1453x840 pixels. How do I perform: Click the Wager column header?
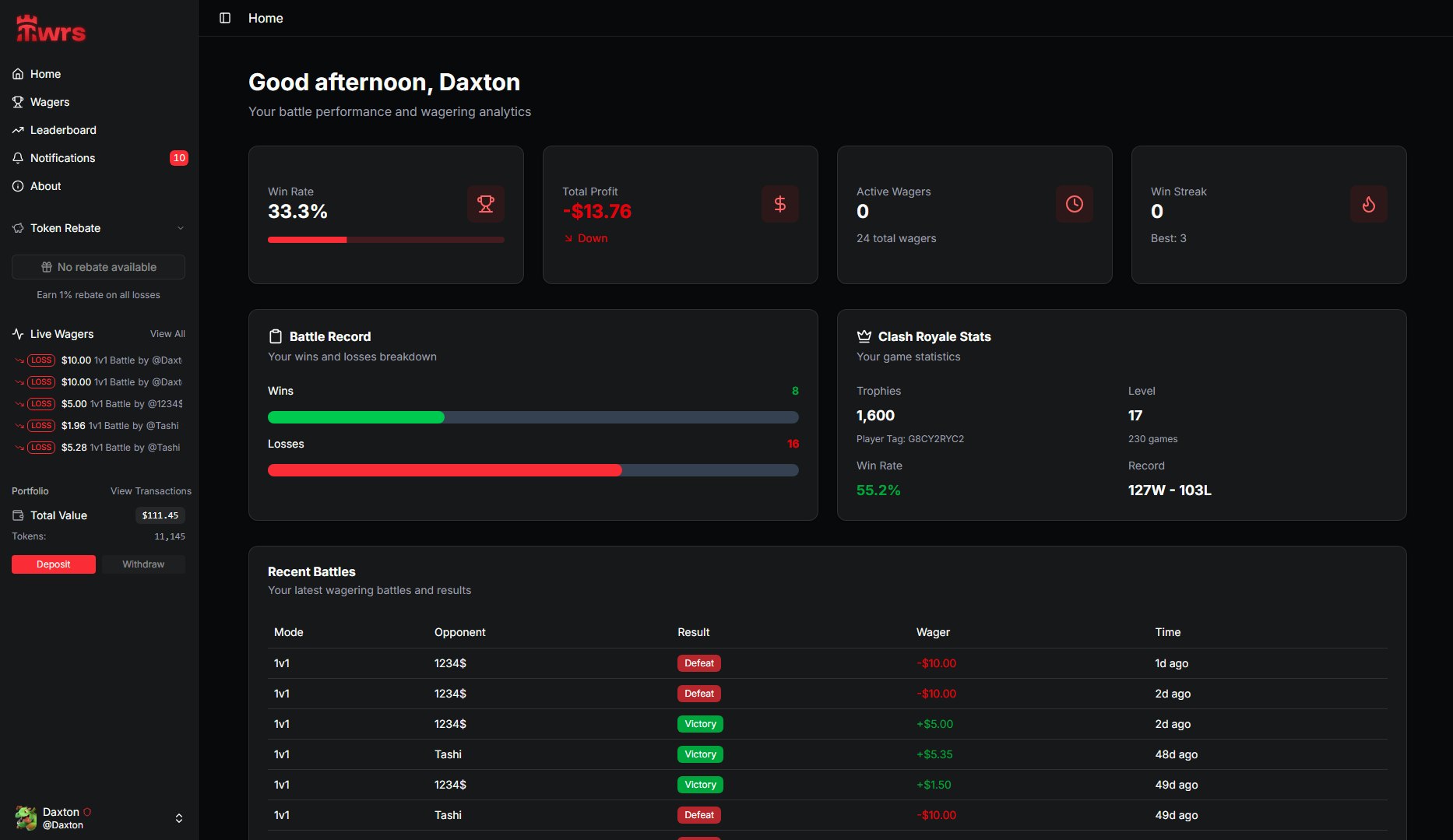pyautogui.click(x=933, y=632)
